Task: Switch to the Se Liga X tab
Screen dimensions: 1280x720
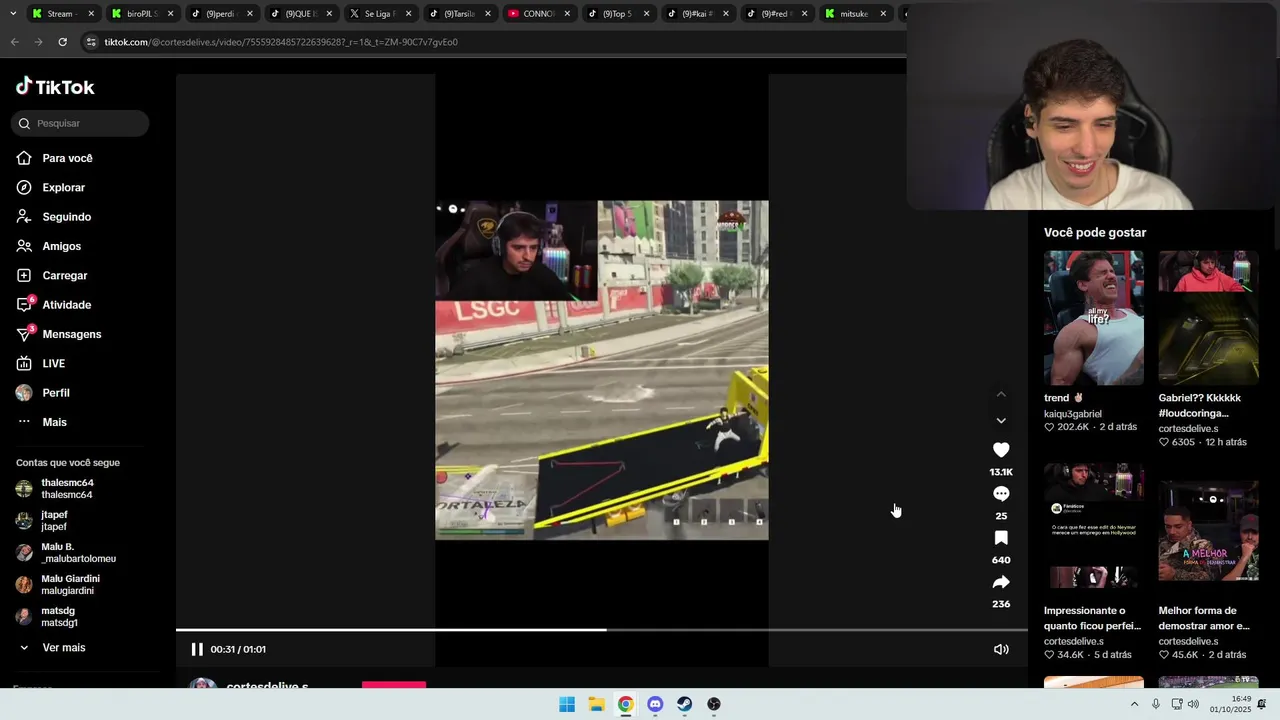Action: [378, 14]
